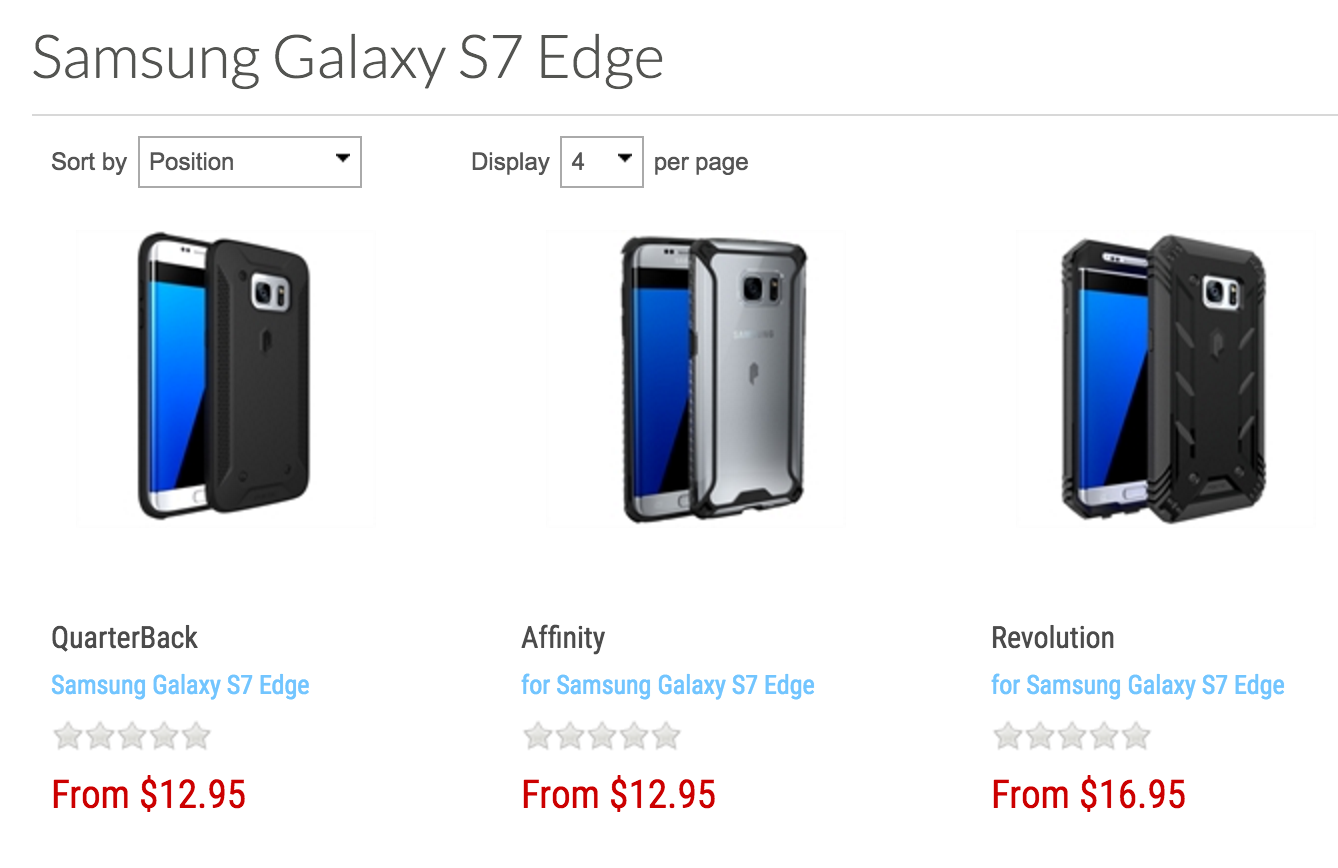Follow QuarterBack's Samsung Galaxy S7 Edge link
This screenshot has width=1338, height=868.
[180, 686]
